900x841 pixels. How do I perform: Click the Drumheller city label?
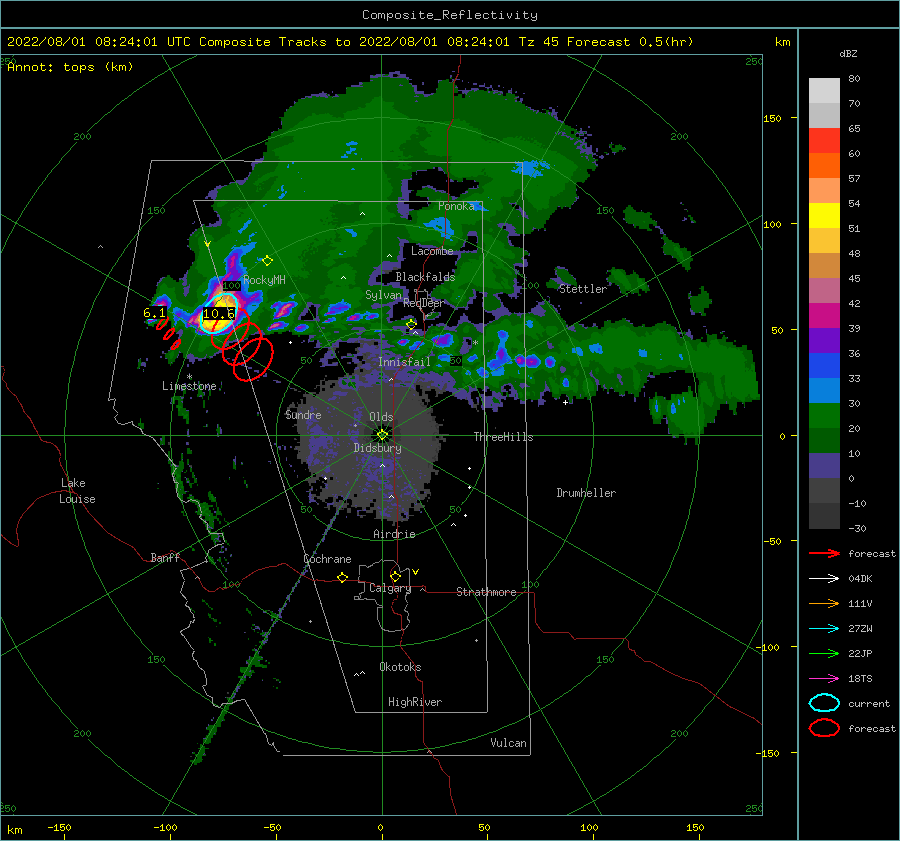point(586,493)
